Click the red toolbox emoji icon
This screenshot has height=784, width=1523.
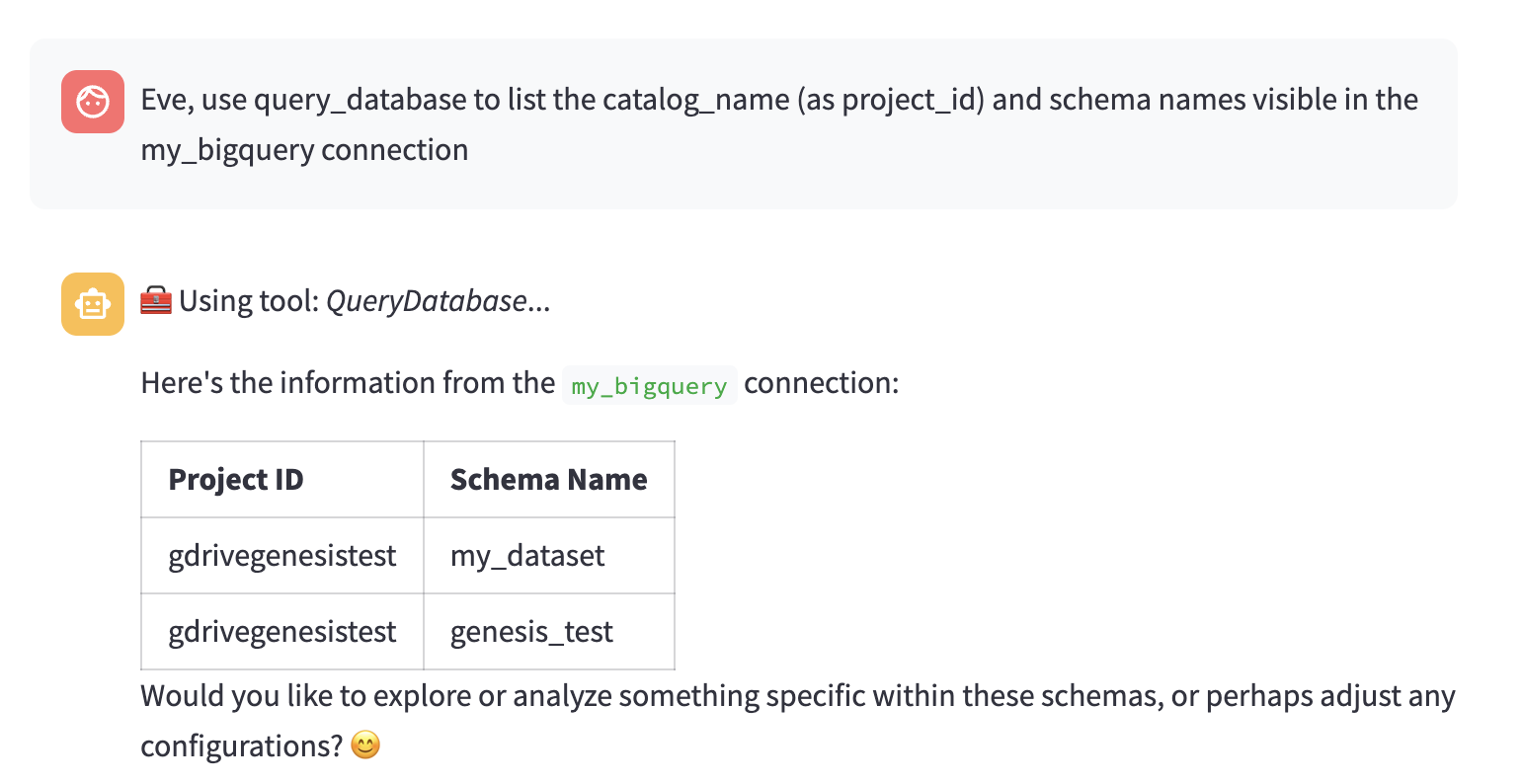point(156,300)
